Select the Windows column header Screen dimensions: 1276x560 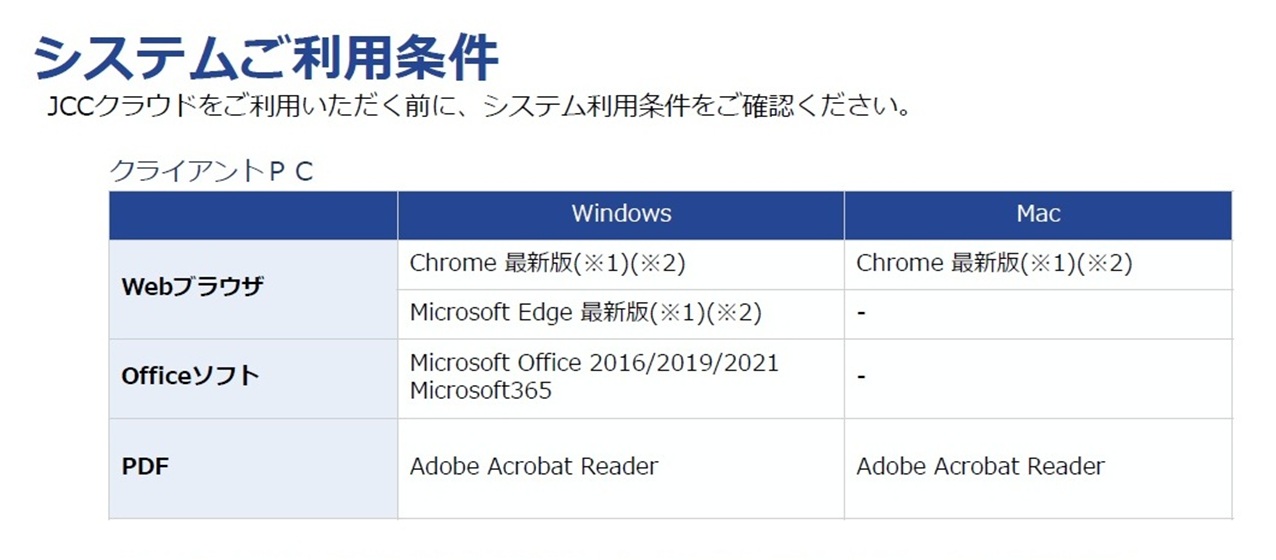pyautogui.click(x=621, y=214)
